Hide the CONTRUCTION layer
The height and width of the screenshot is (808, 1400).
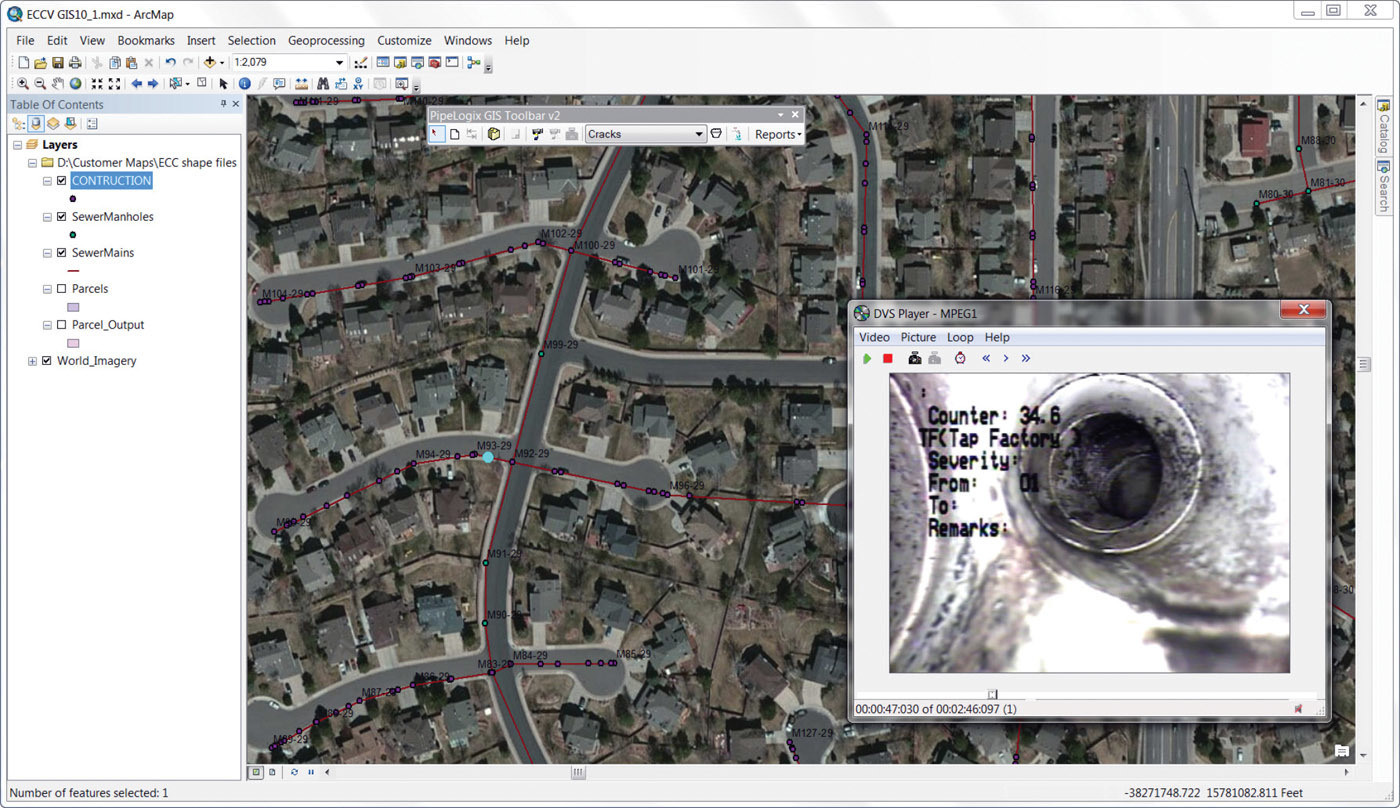[x=62, y=180]
